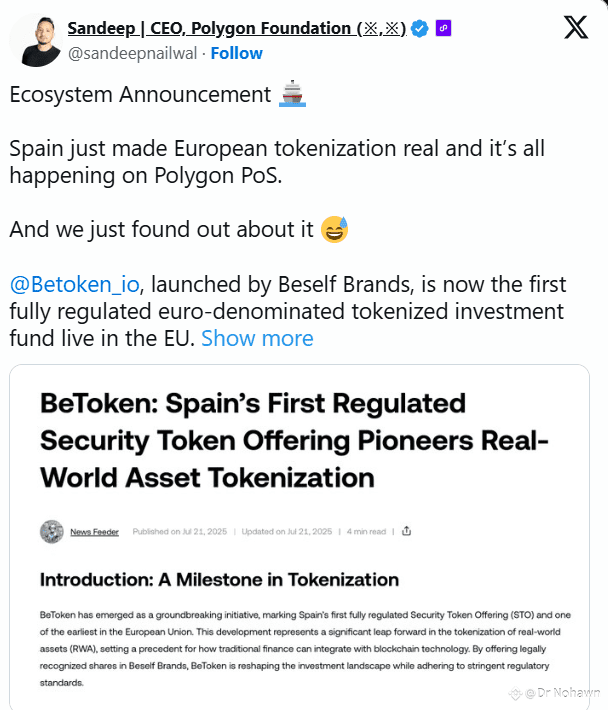This screenshot has height=710, width=608.
Task: Open Sandeep's profile picture
Action: tap(36, 40)
